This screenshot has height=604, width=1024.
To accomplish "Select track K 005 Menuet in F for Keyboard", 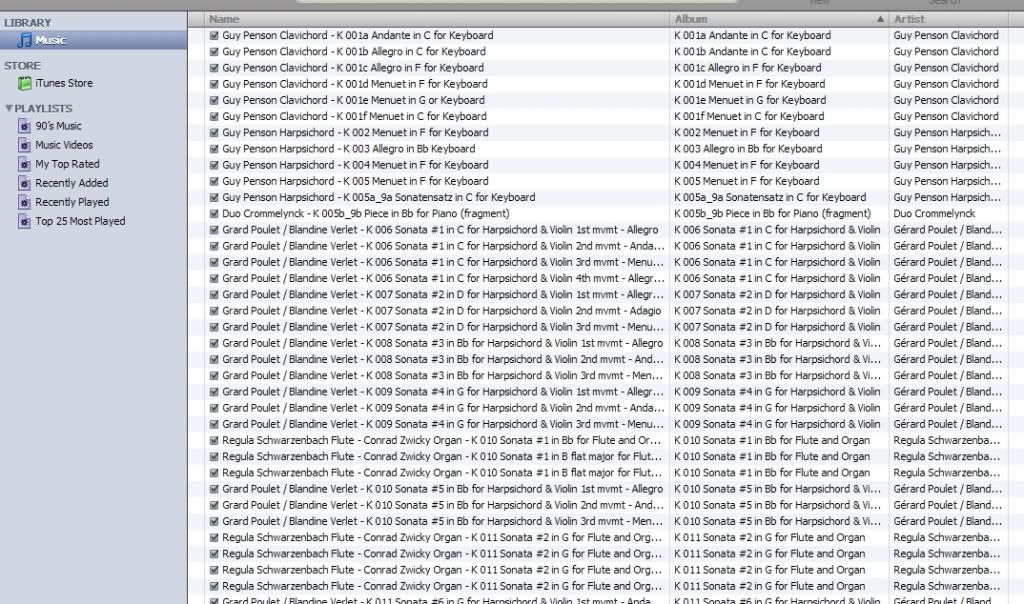I will pos(355,181).
